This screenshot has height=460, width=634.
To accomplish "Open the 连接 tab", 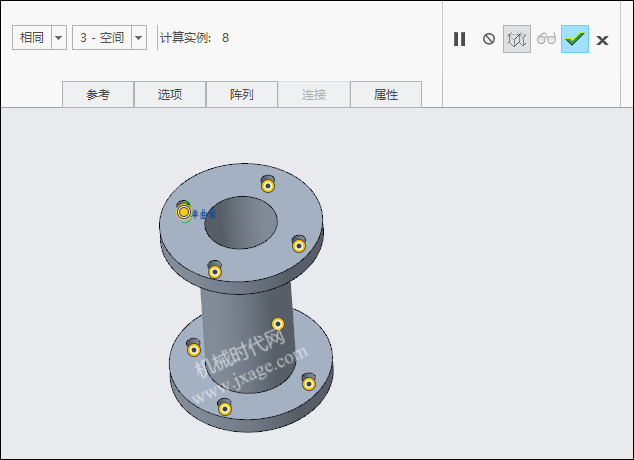I will tap(314, 95).
